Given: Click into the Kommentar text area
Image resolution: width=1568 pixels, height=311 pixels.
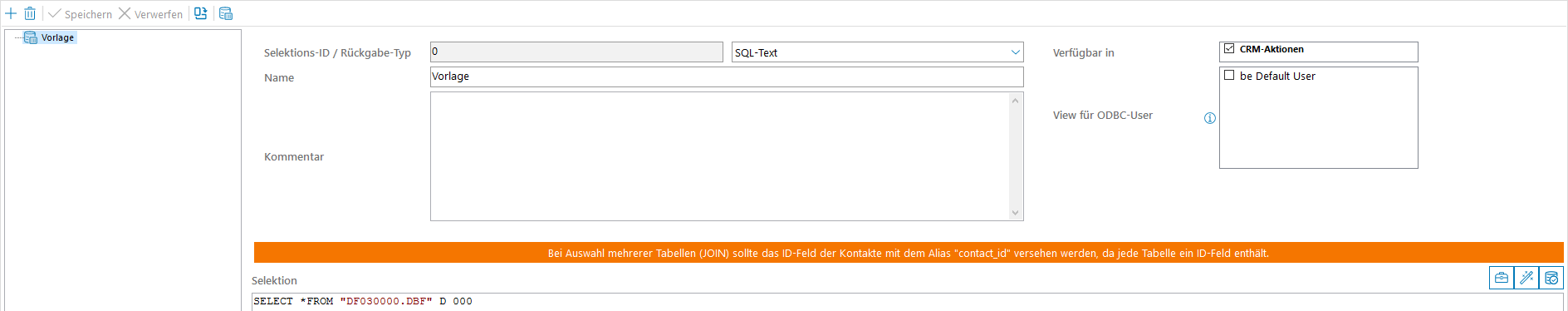Looking at the screenshot, I should 720,156.
